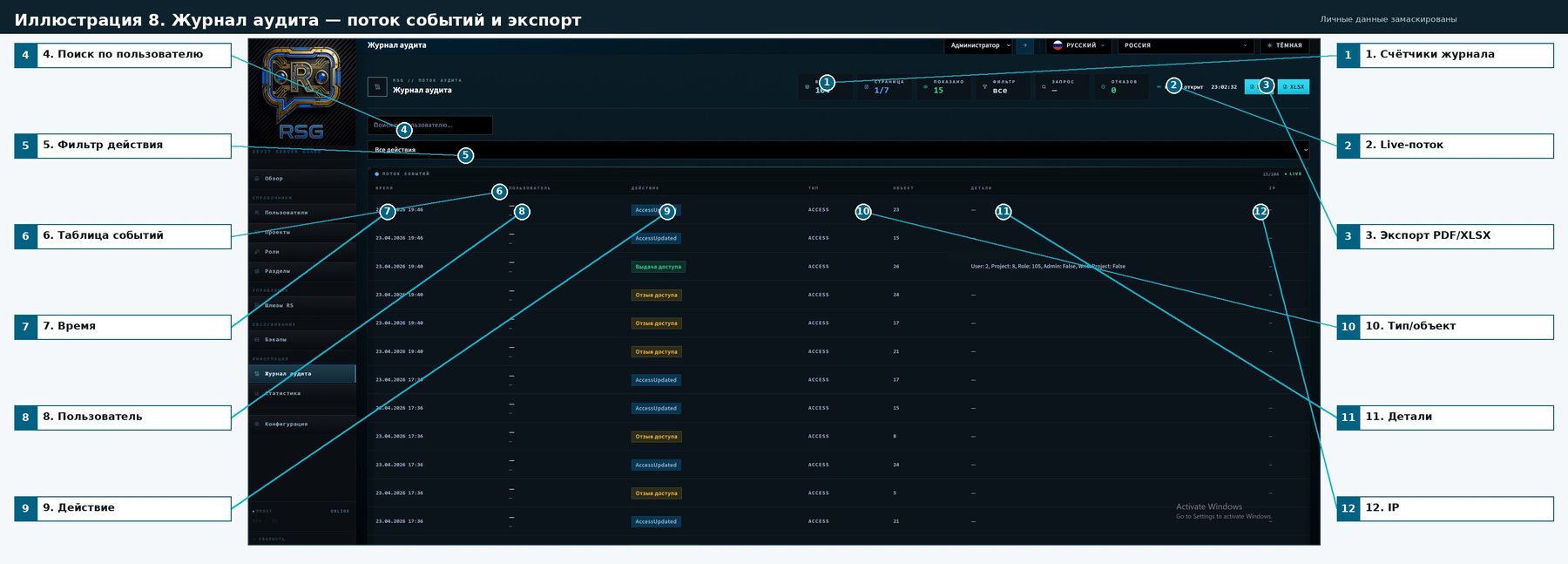The width and height of the screenshot is (1568, 564).
Task: Click the arrow icon next to Администратор
Action: pyautogui.click(x=1024, y=45)
